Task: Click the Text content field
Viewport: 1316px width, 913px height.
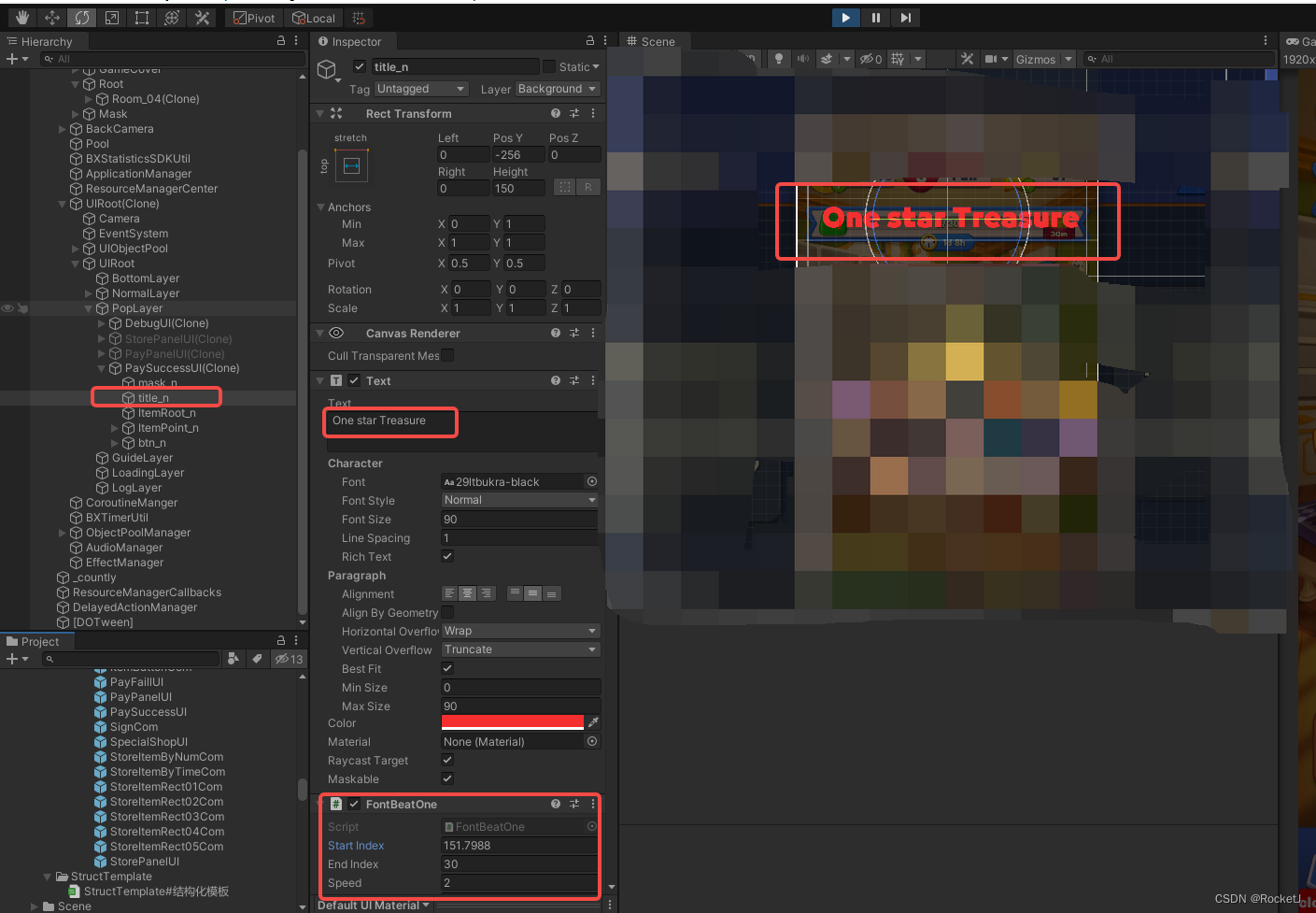Action: pyautogui.click(x=462, y=432)
